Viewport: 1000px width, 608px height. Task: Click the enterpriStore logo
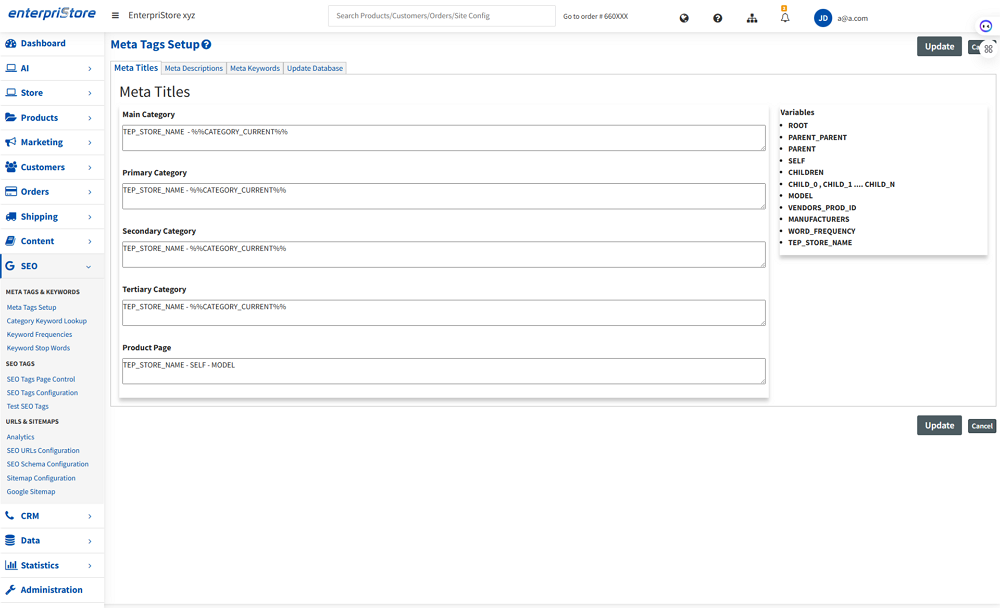coord(51,15)
